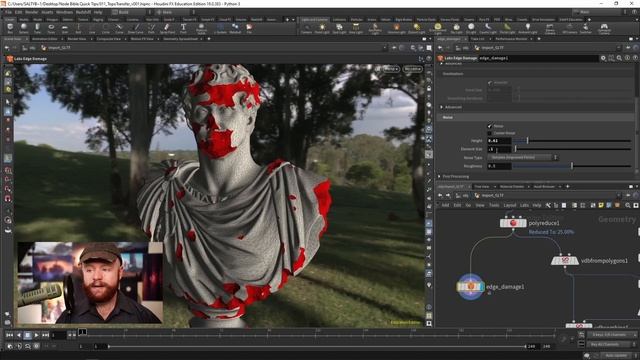This screenshot has width=640, height=360.
Task: Click the Height slider
Action: tap(572, 140)
